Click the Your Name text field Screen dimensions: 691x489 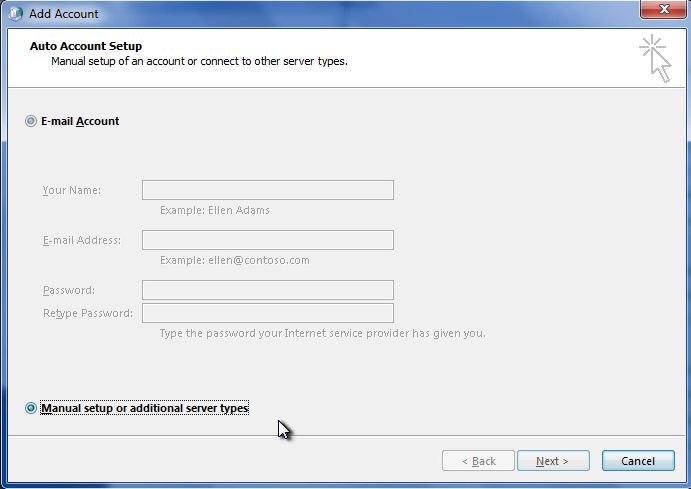[x=267, y=190]
